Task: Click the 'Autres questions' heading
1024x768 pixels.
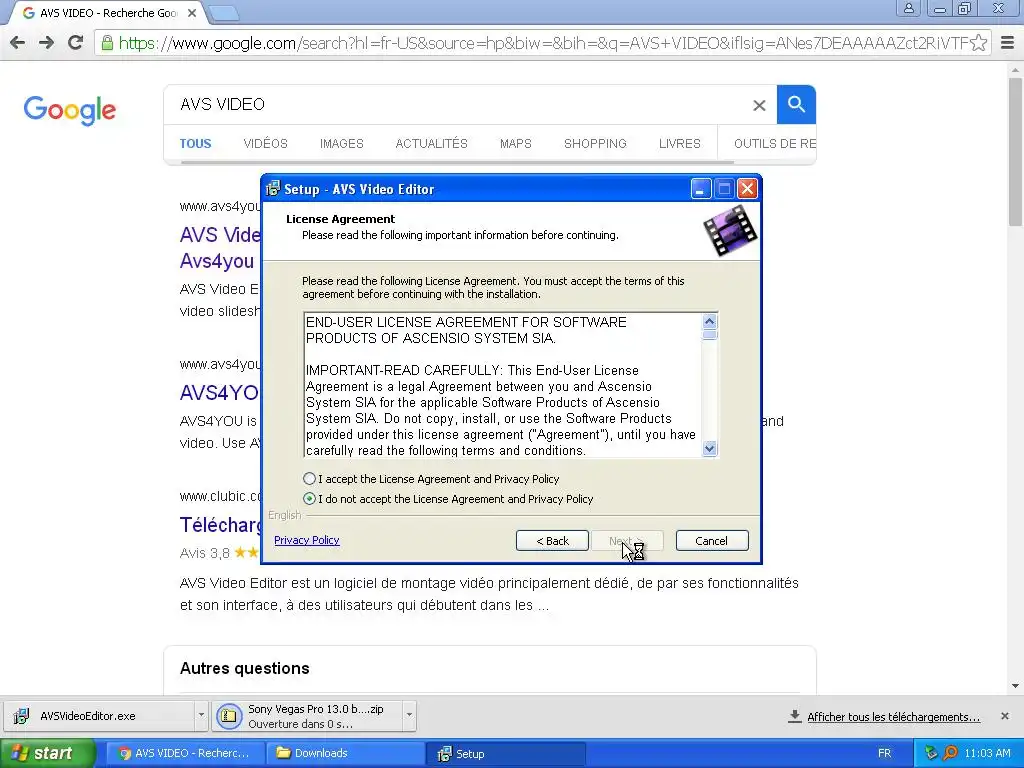Action: click(244, 668)
